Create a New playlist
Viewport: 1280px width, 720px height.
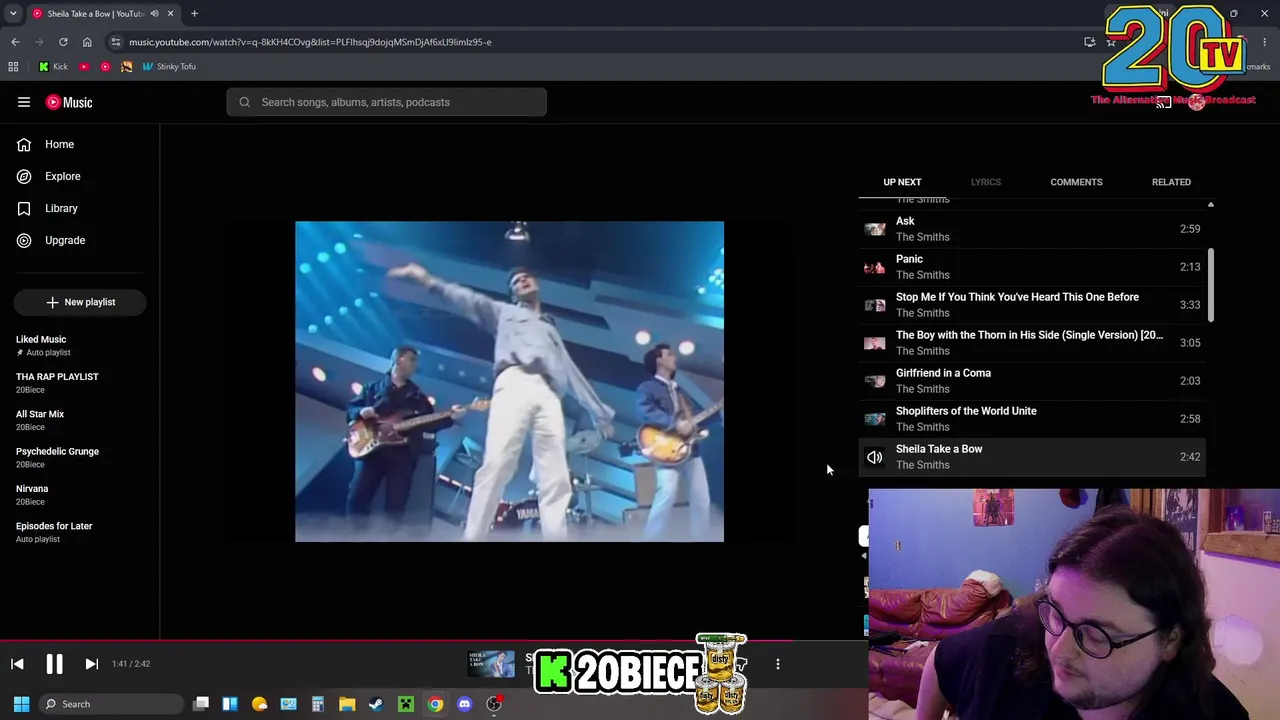80,302
